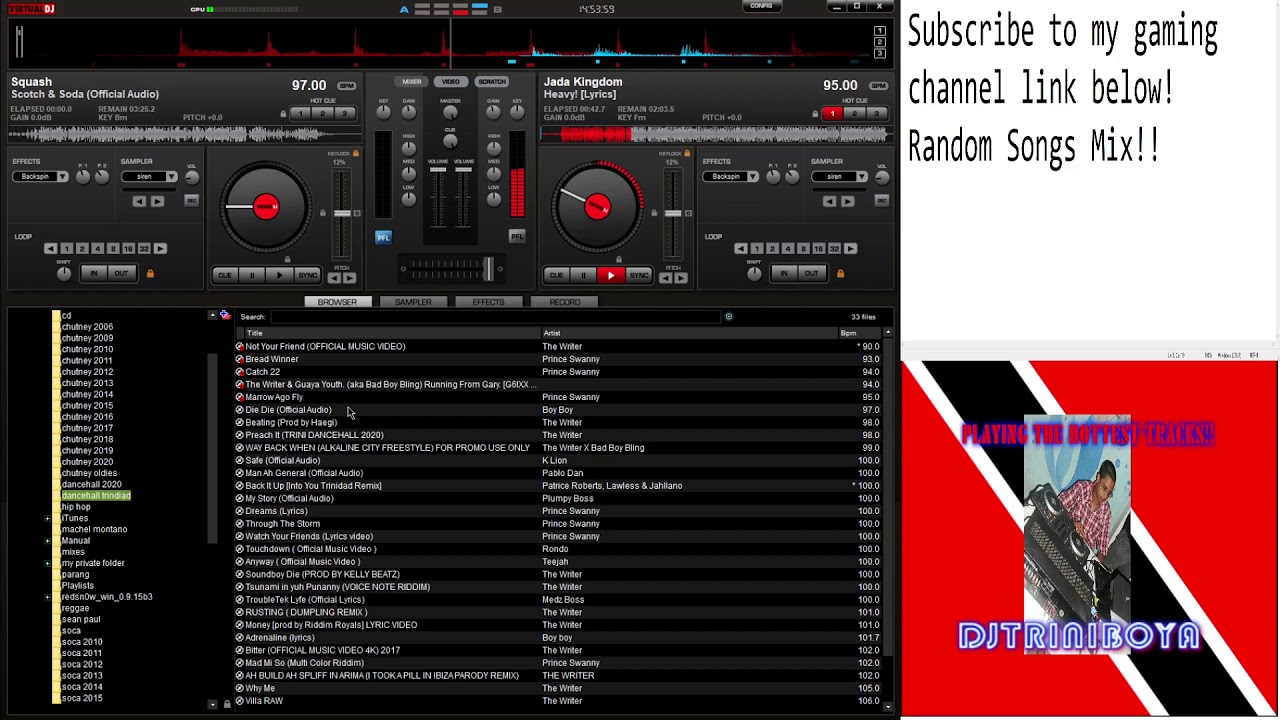Enable PFL headphone cue for left channel

(x=383, y=237)
